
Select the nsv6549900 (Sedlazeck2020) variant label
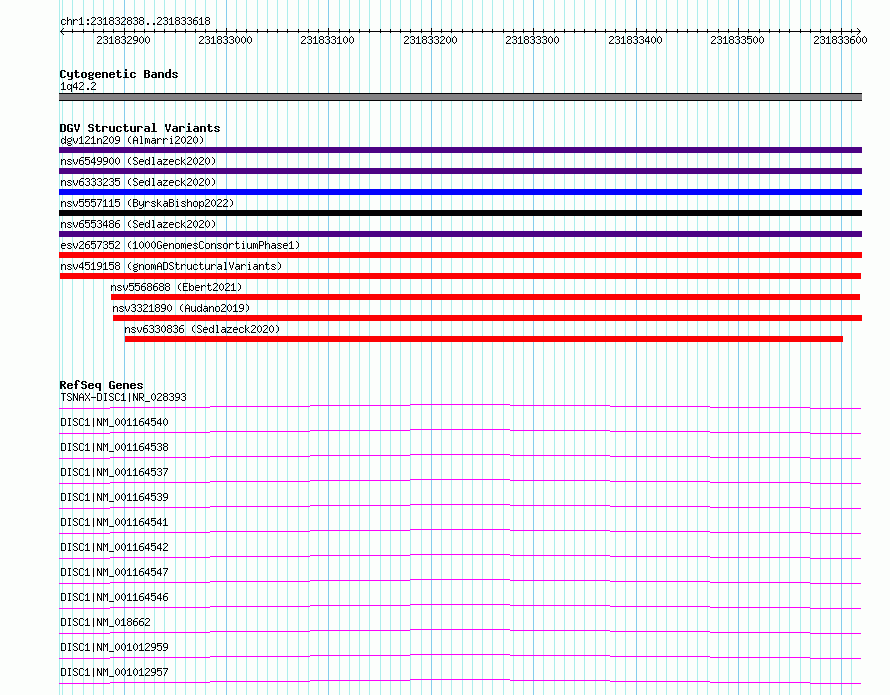click(138, 161)
